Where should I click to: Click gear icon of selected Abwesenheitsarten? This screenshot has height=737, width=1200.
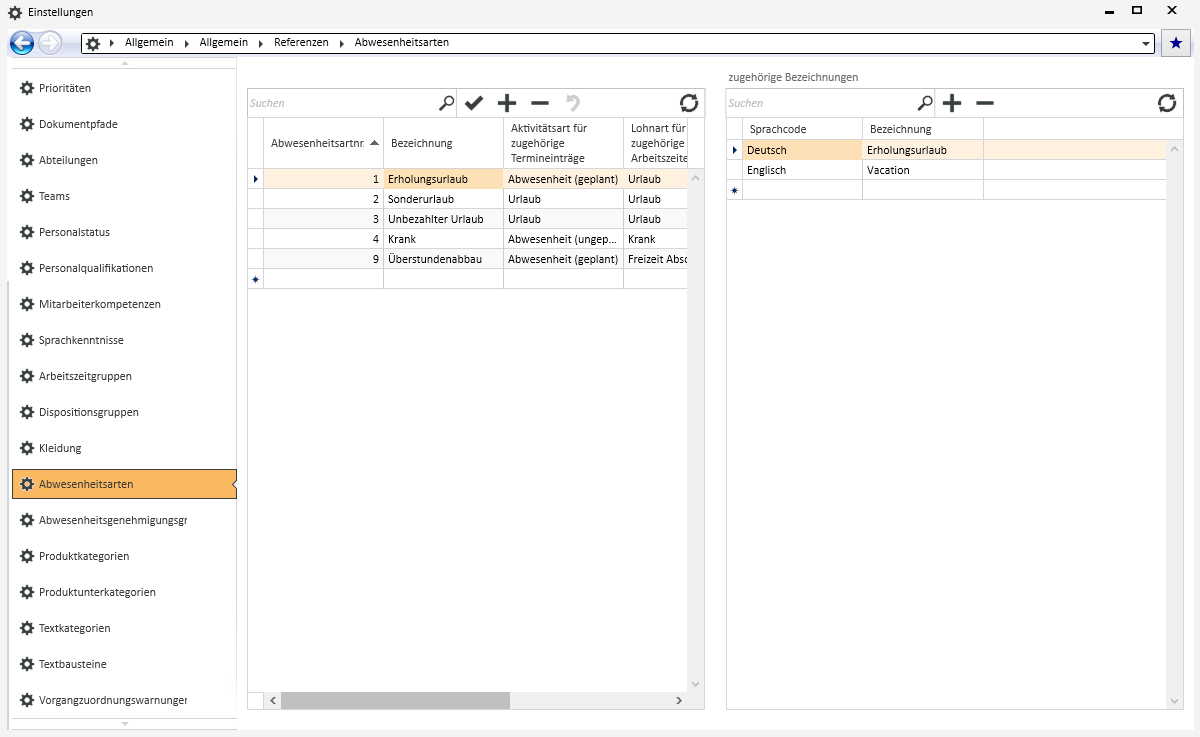pos(27,484)
